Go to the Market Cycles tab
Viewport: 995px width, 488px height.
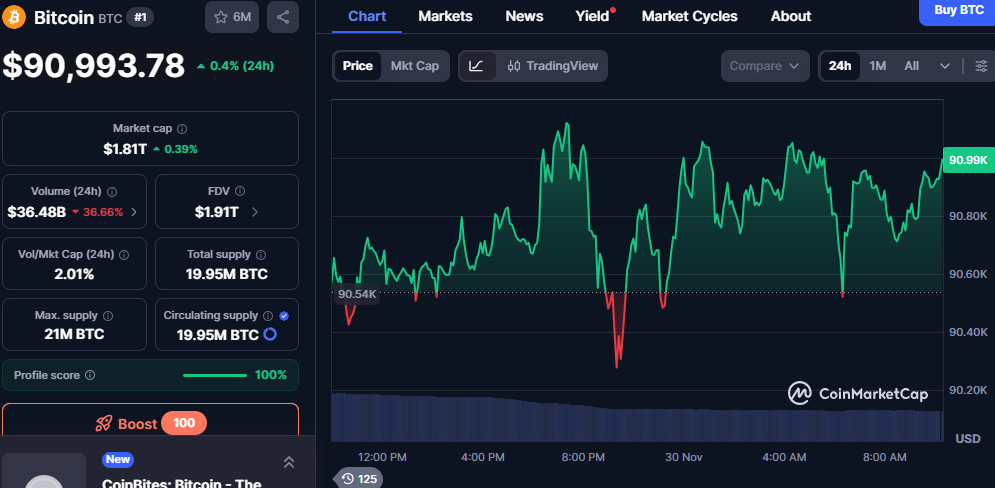click(x=689, y=16)
